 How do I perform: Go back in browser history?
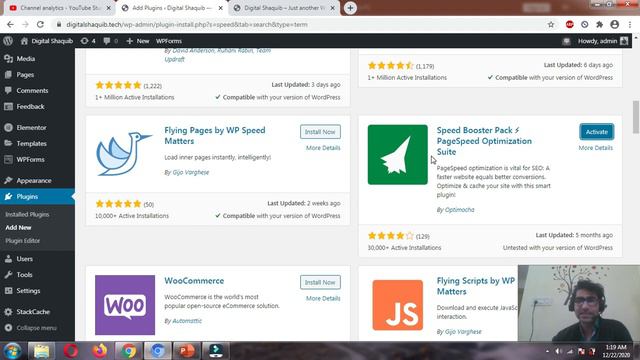coord(10,24)
